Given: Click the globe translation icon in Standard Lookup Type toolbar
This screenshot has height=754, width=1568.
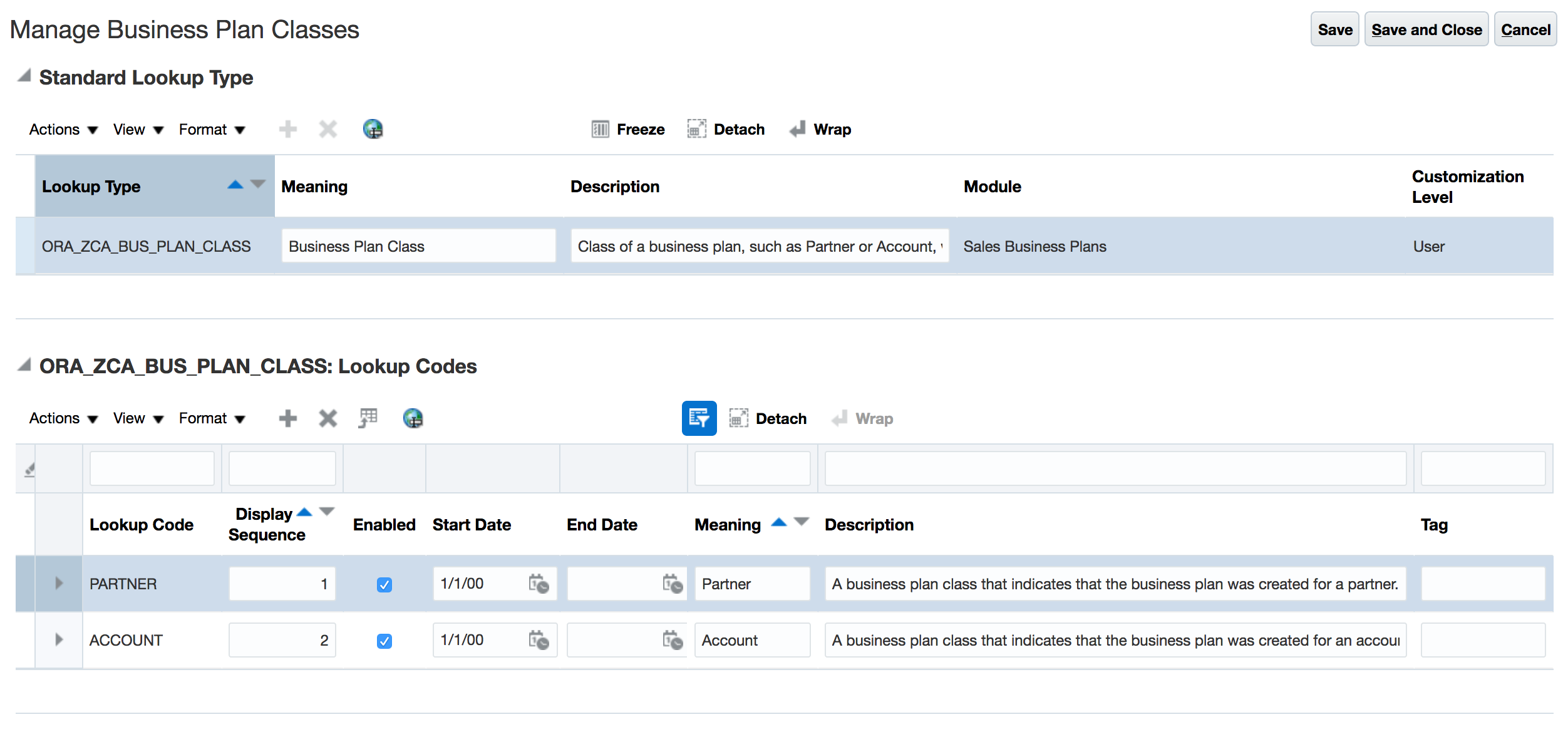Looking at the screenshot, I should tap(373, 130).
